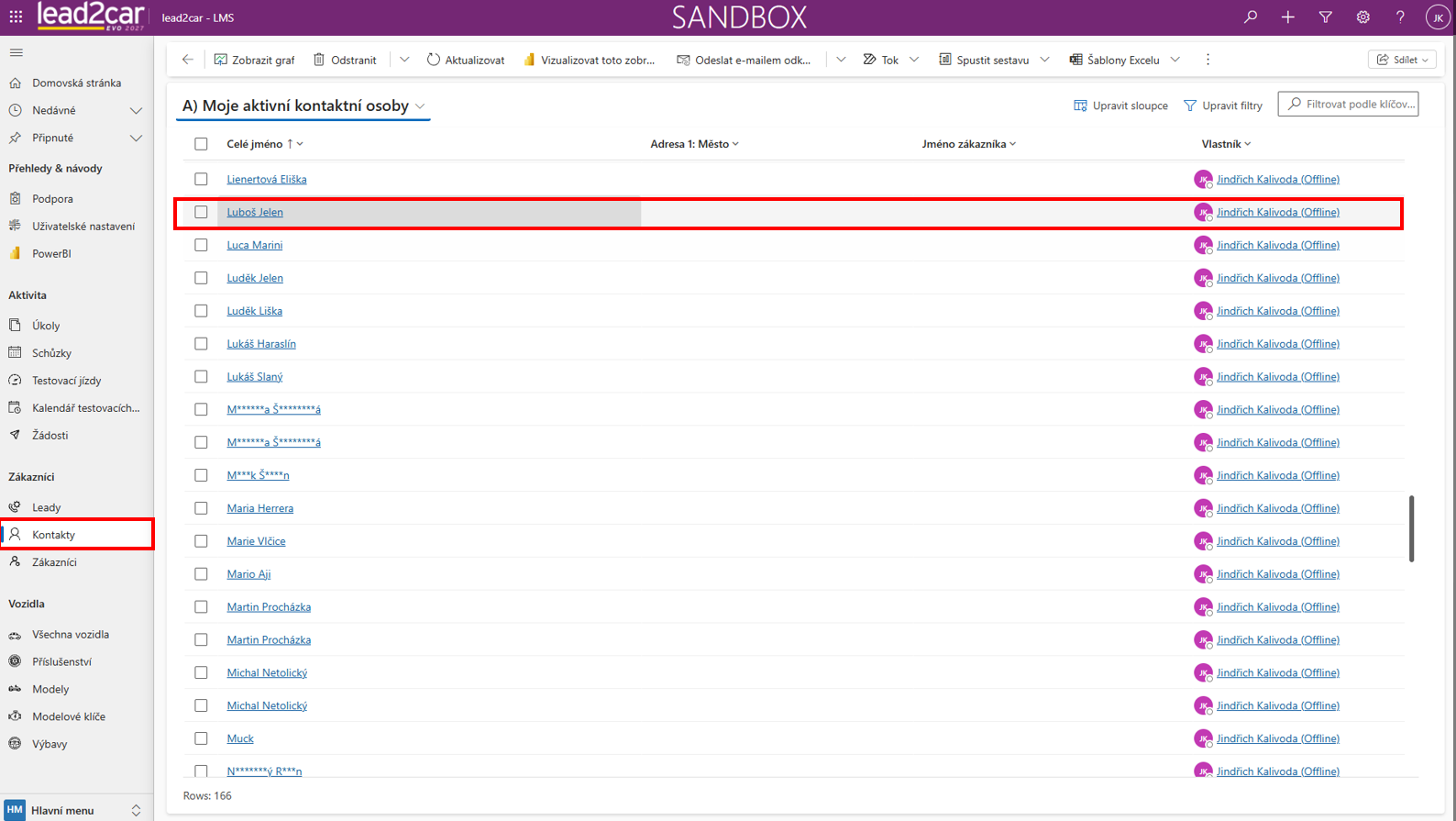This screenshot has height=821, width=1456.
Task: Click the Upravit filtry button
Action: [1223, 105]
